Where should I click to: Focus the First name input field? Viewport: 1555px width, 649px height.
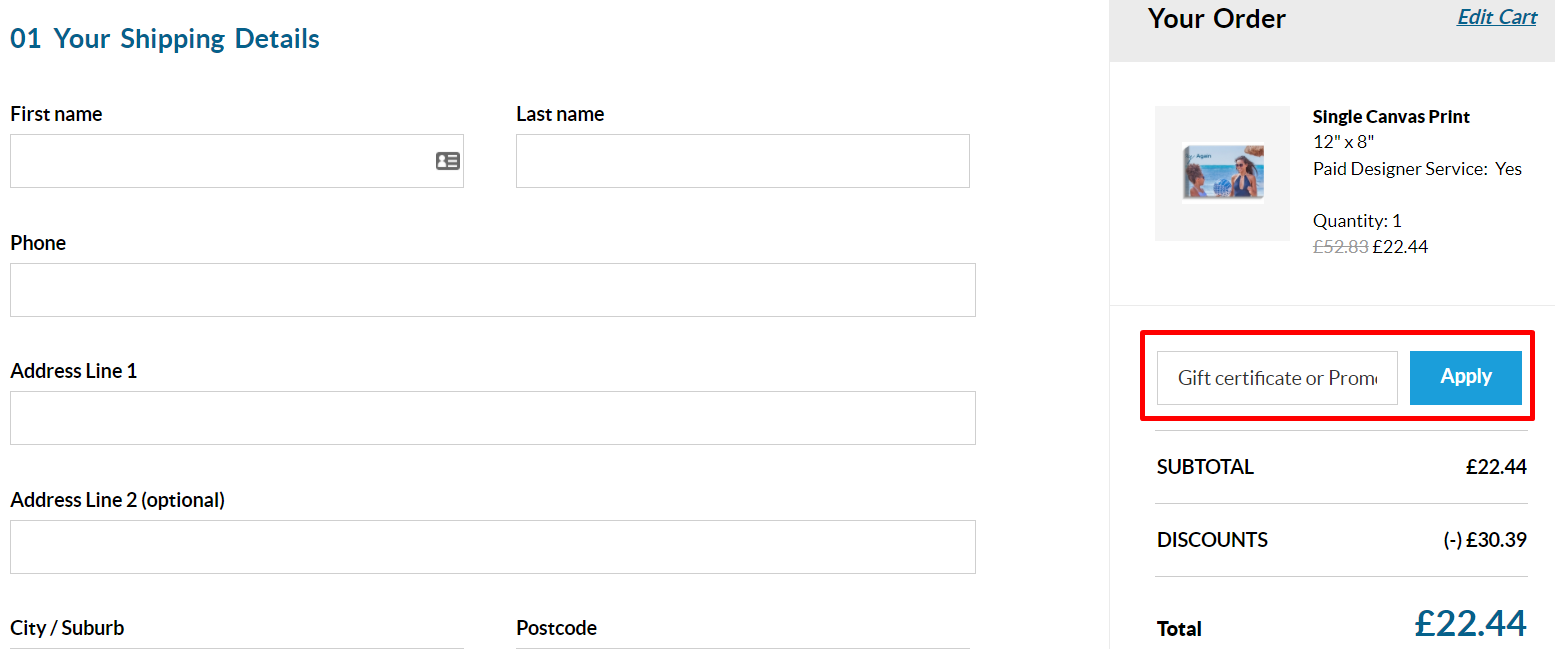[x=220, y=161]
